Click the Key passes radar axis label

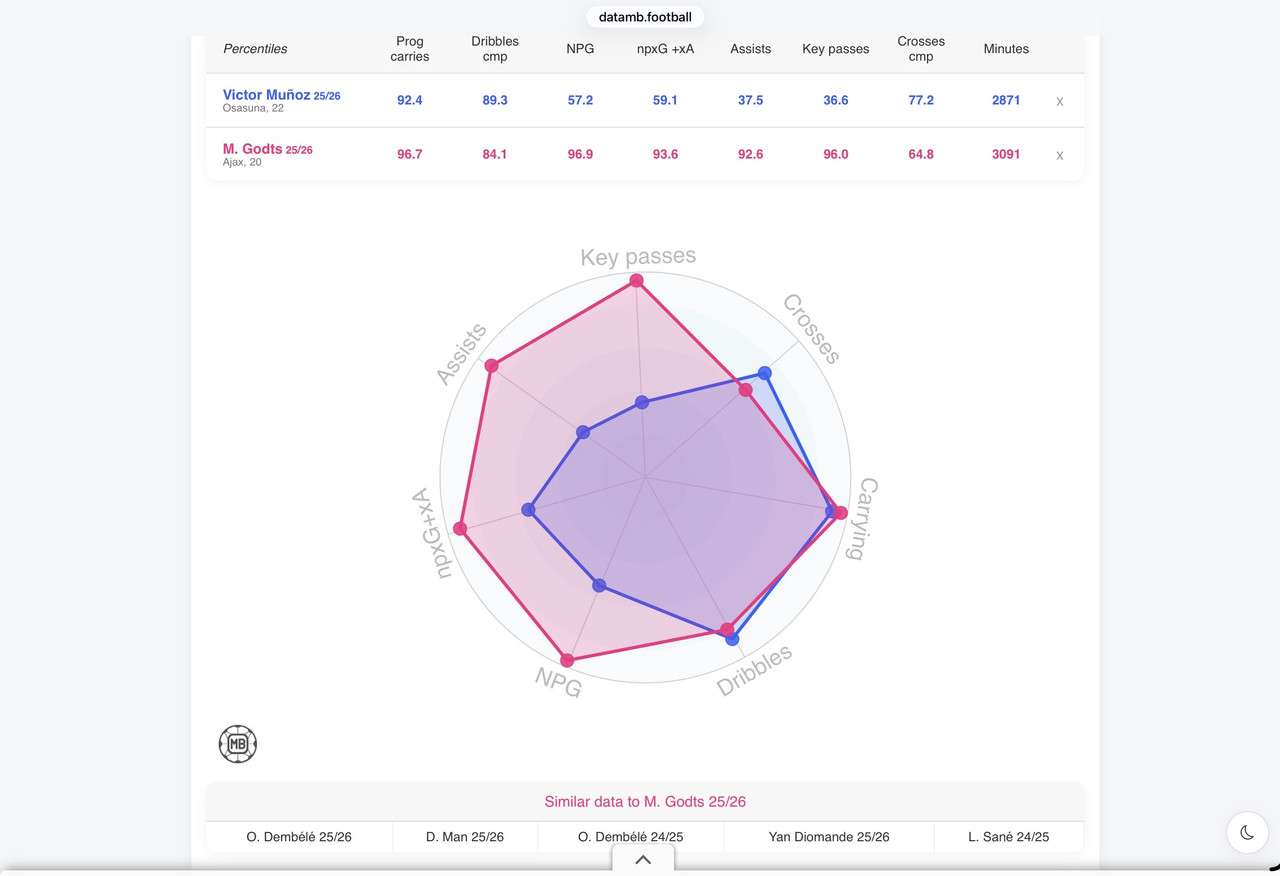point(638,257)
